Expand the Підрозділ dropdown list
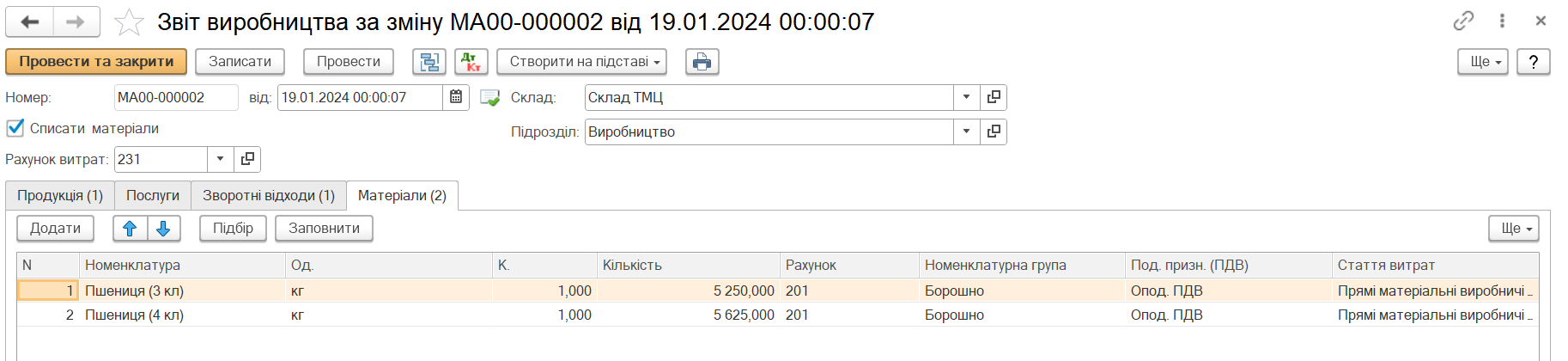Screen dimensions: 1568x361 point(966,132)
